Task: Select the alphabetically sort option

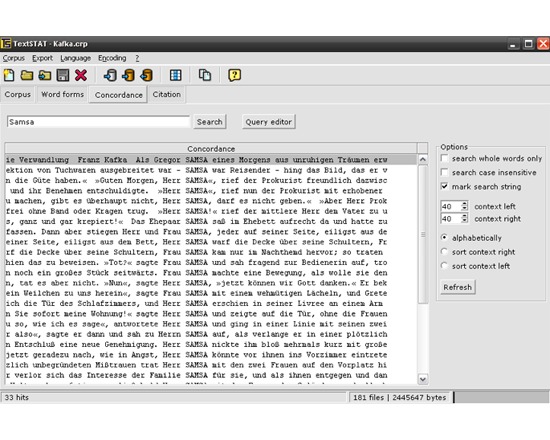Action: (x=444, y=238)
